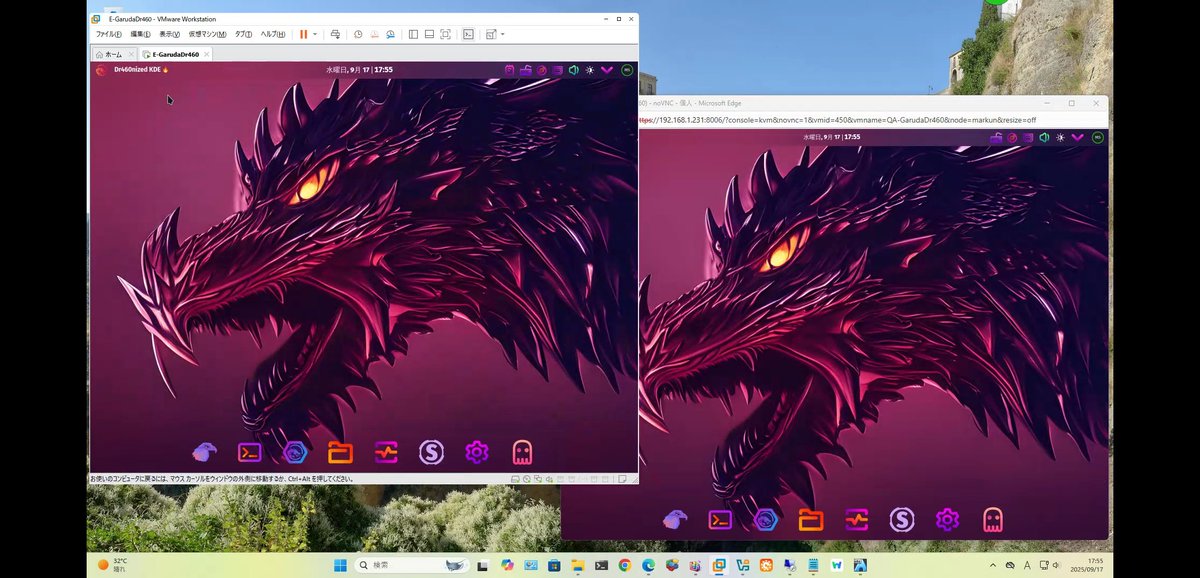Expand the stretch display dropdown arrow in VMware
Screen dimensions: 1200x578
tap(502, 34)
